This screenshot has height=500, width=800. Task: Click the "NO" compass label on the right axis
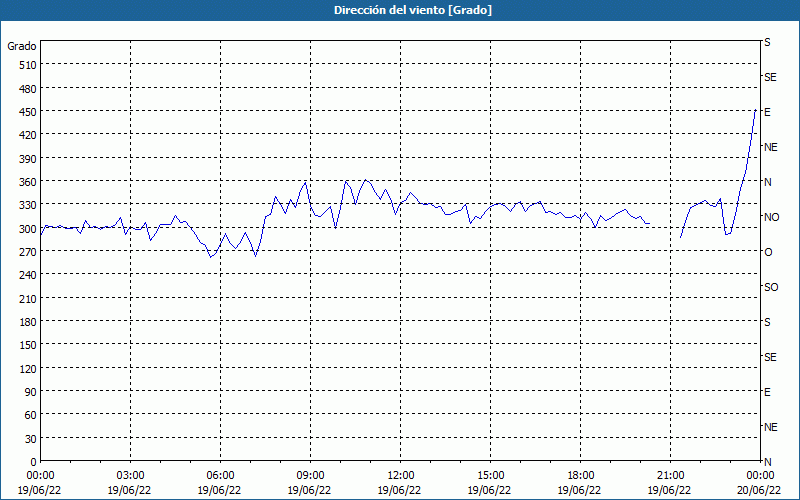point(771,217)
